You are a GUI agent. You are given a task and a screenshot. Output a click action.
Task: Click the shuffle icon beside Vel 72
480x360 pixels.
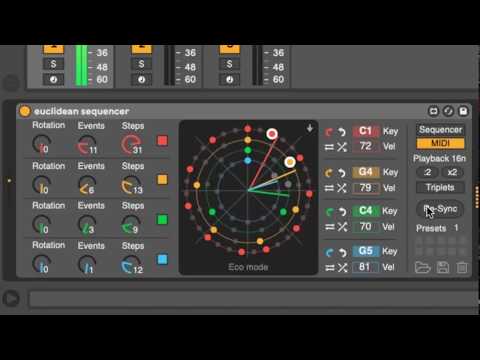[342, 147]
